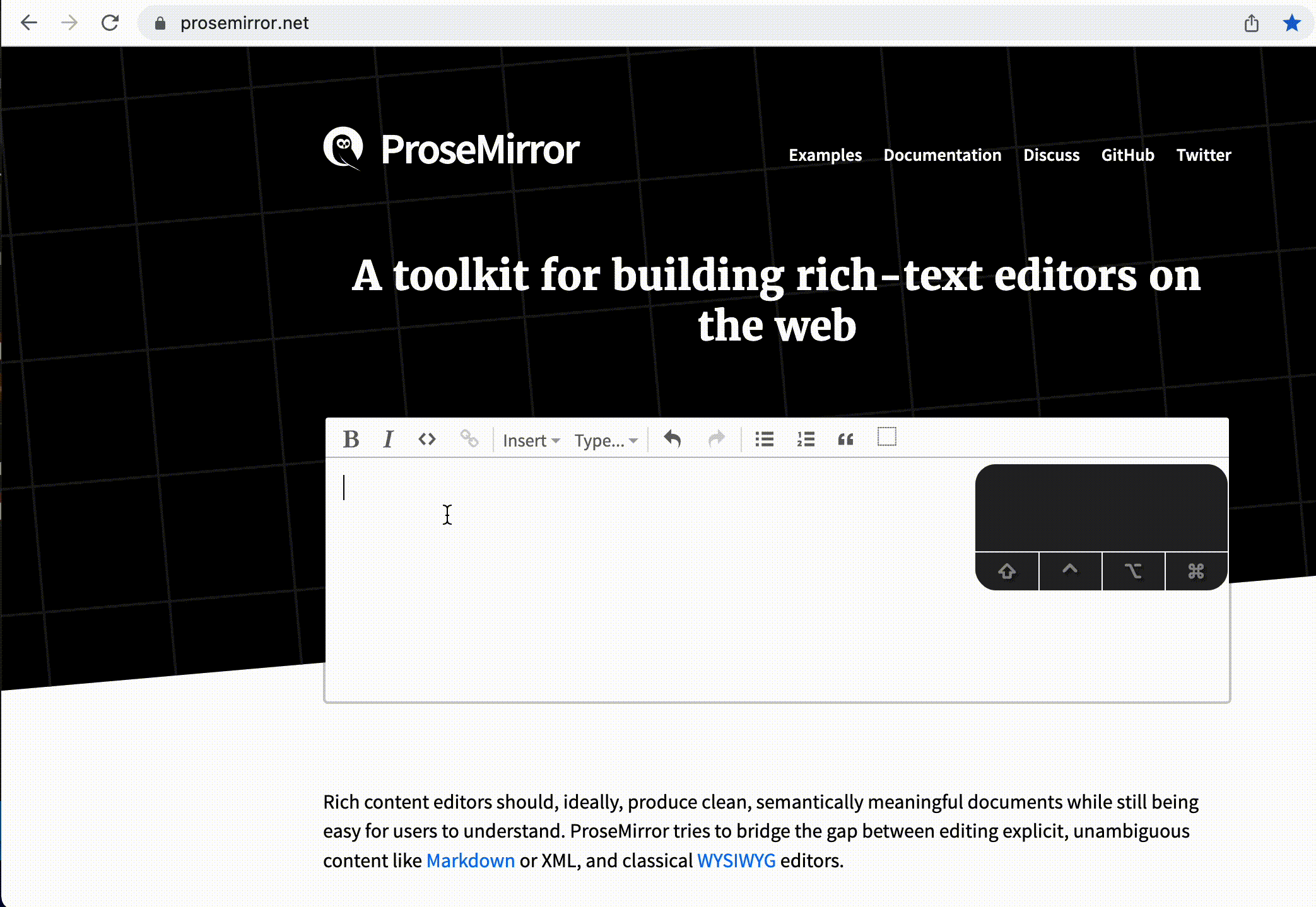Open the GitHub link

[1128, 155]
